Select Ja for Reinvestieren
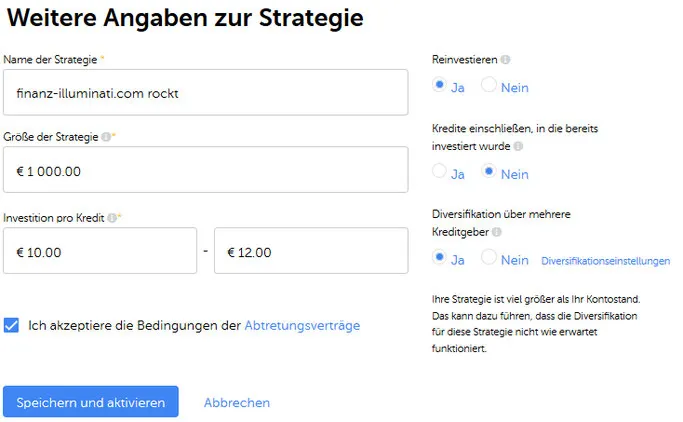Image resolution: width=683 pixels, height=422 pixels. [440, 84]
